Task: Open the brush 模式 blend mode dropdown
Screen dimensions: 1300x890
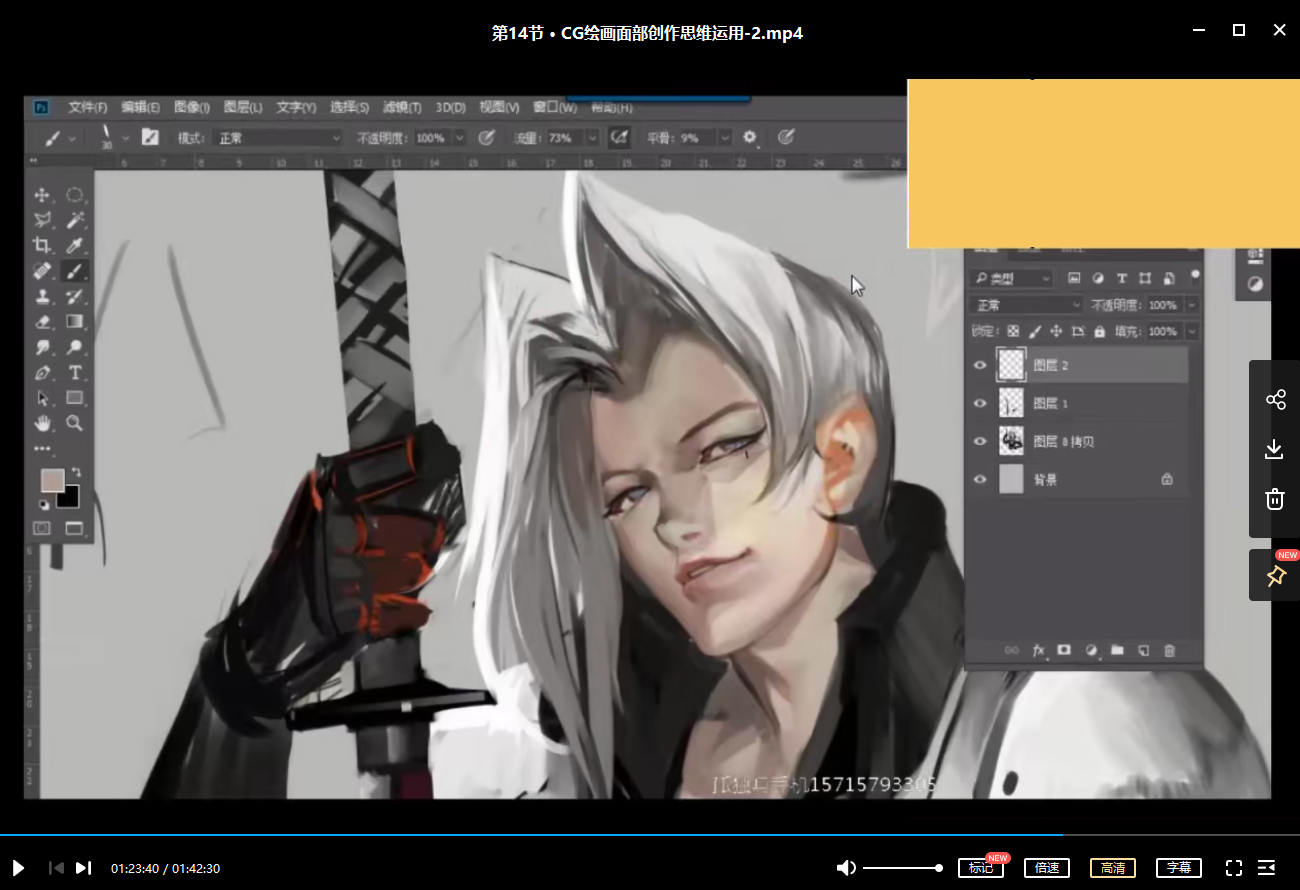Action: click(279, 138)
